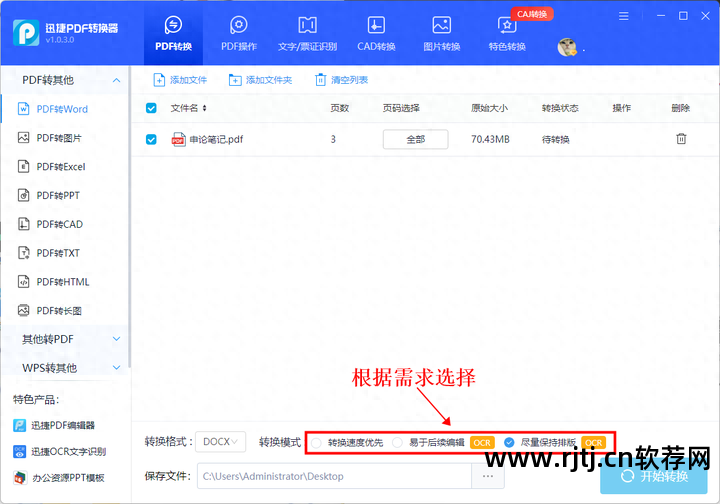
Task: Click the 全部 page selection button
Action: (x=416, y=139)
